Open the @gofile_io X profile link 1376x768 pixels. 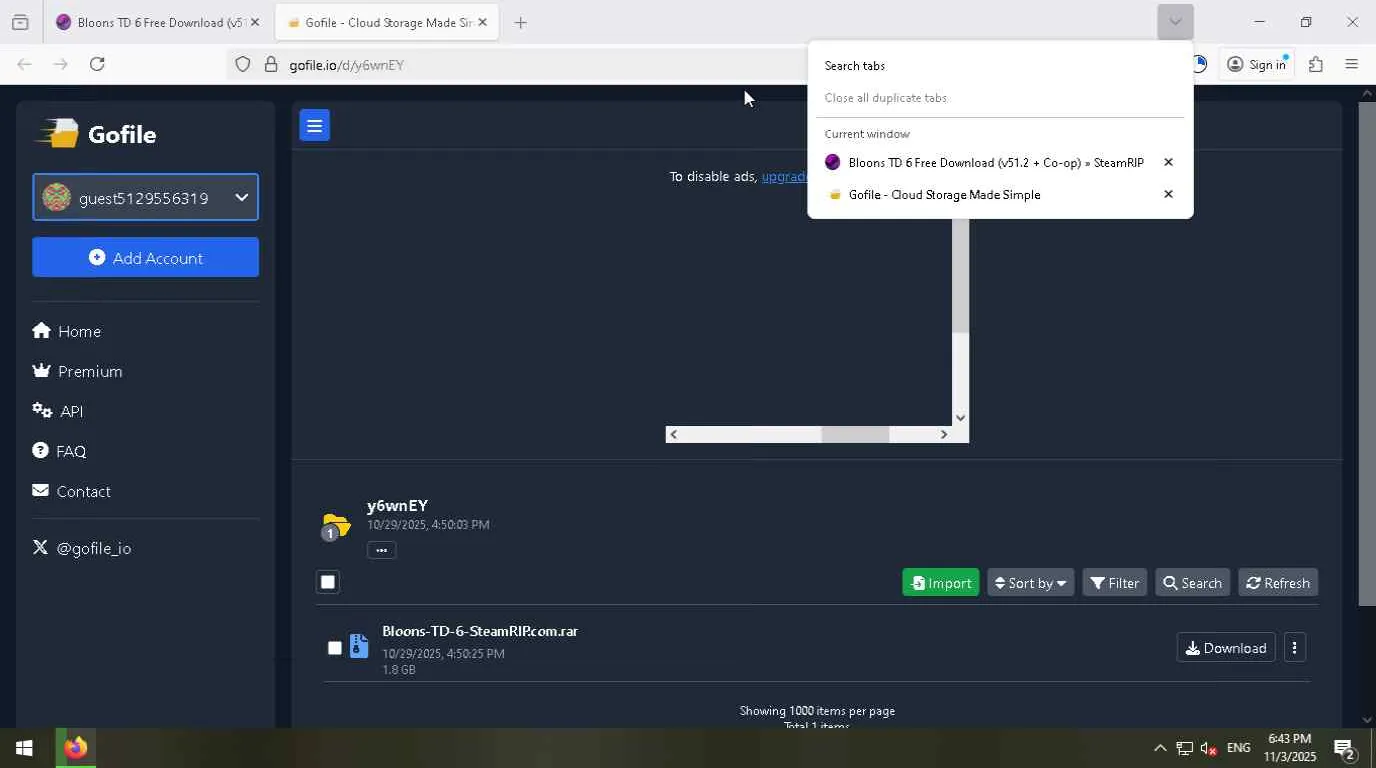82,548
